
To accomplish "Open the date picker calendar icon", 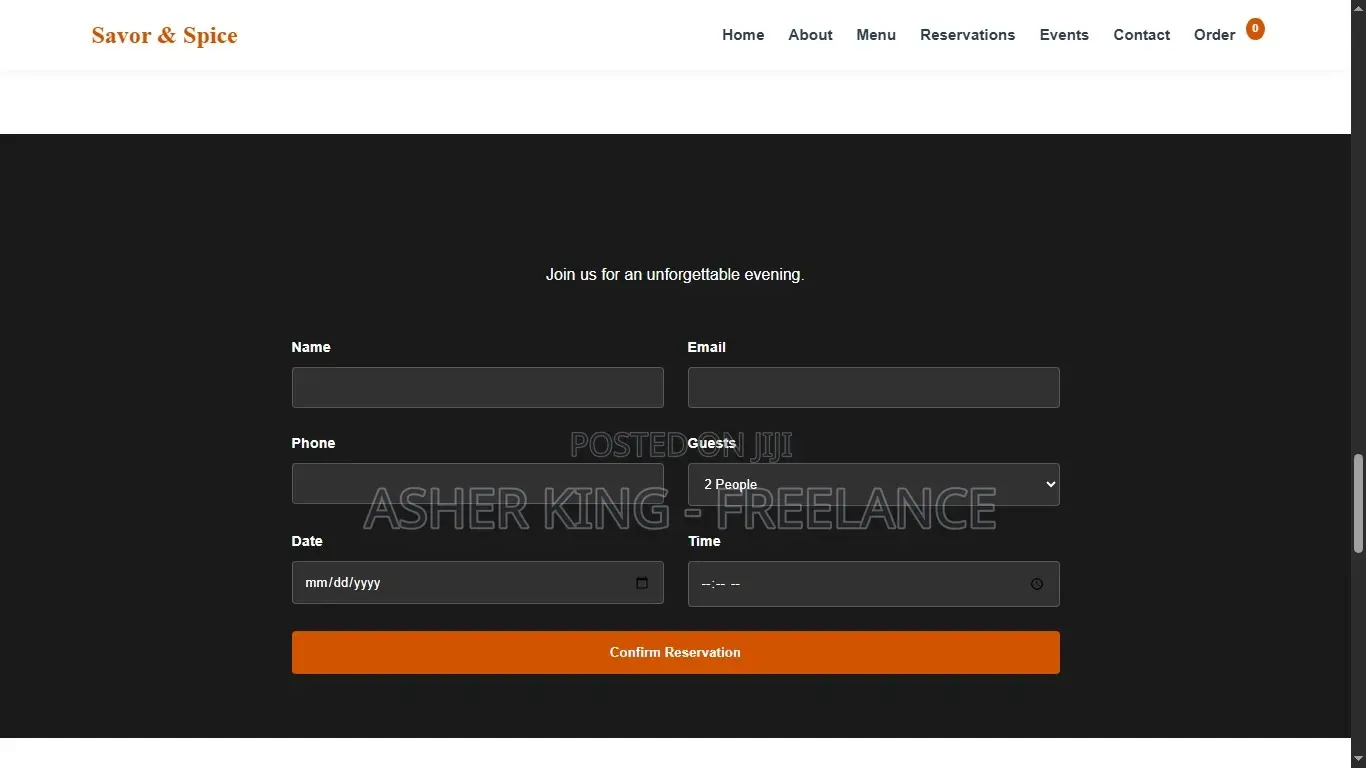I will (x=642, y=583).
